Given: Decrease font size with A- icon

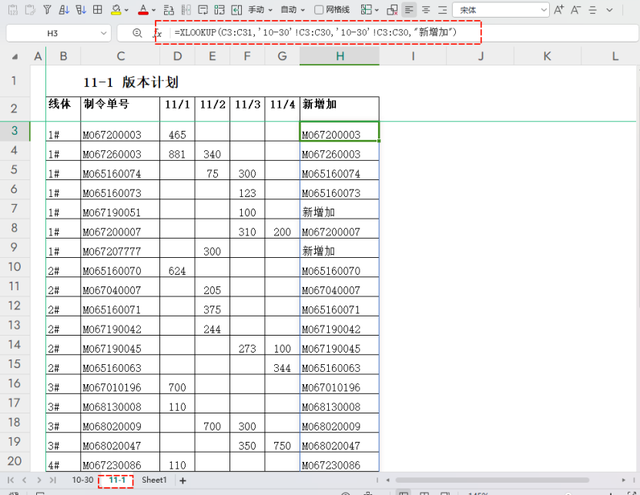Looking at the screenshot, I should pyautogui.click(x=576, y=9).
